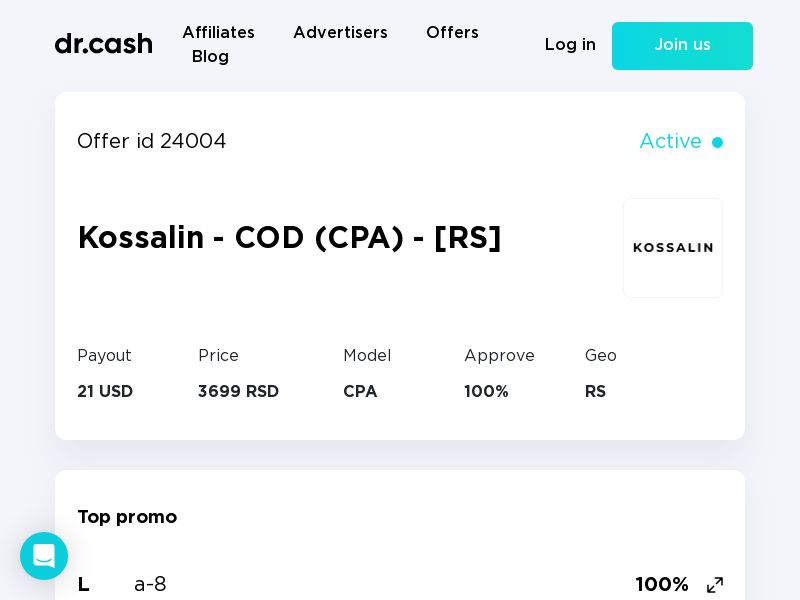Go to the Offers page
This screenshot has height=600, width=800.
[x=453, y=32]
